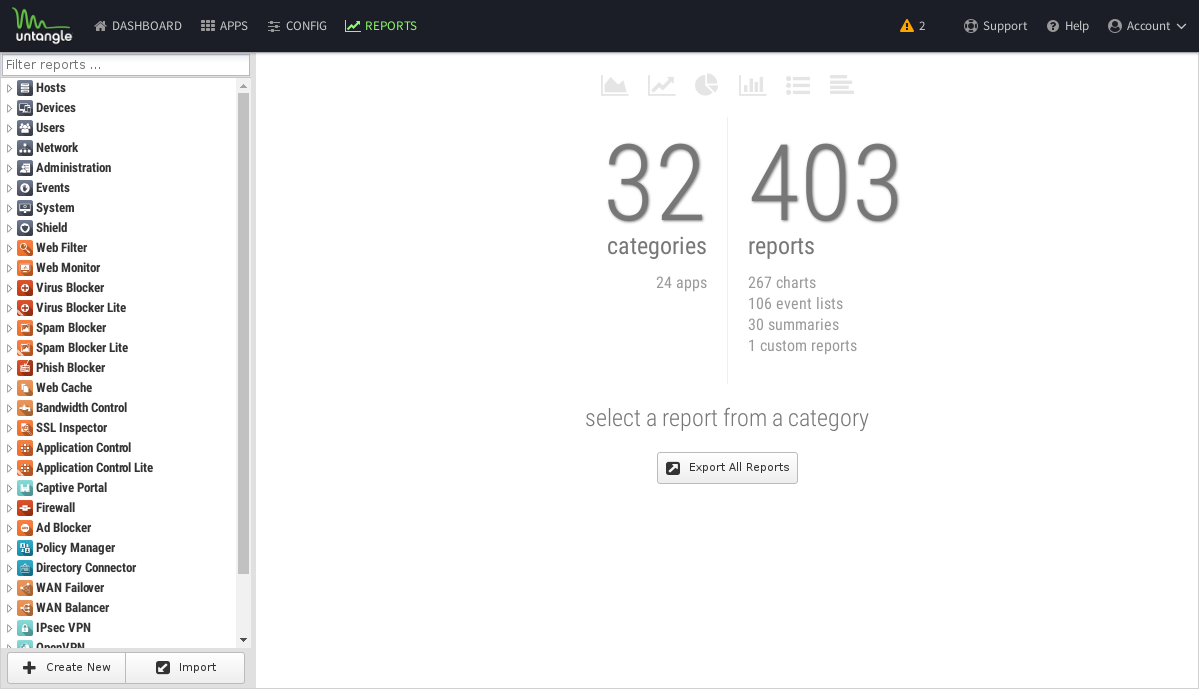The image size is (1199, 689).
Task: Expand the Hosts tree node arrow
Action: click(9, 88)
